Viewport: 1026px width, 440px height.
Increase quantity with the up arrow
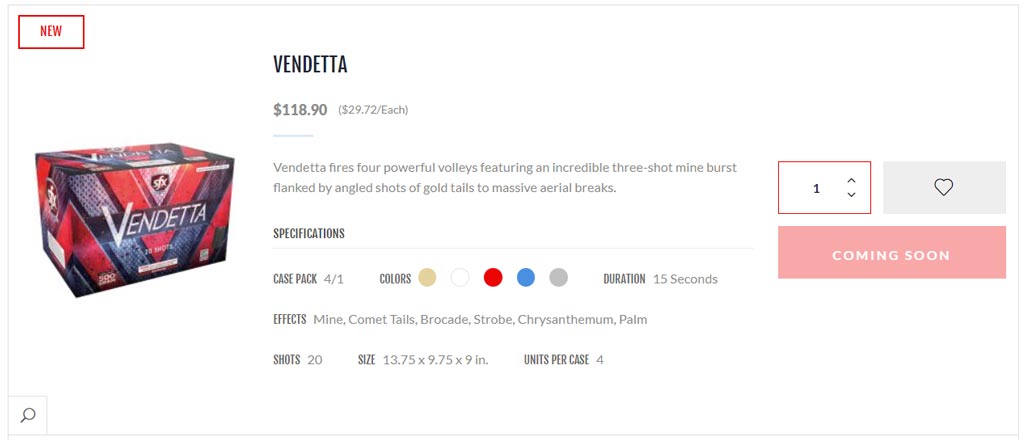[x=851, y=180]
